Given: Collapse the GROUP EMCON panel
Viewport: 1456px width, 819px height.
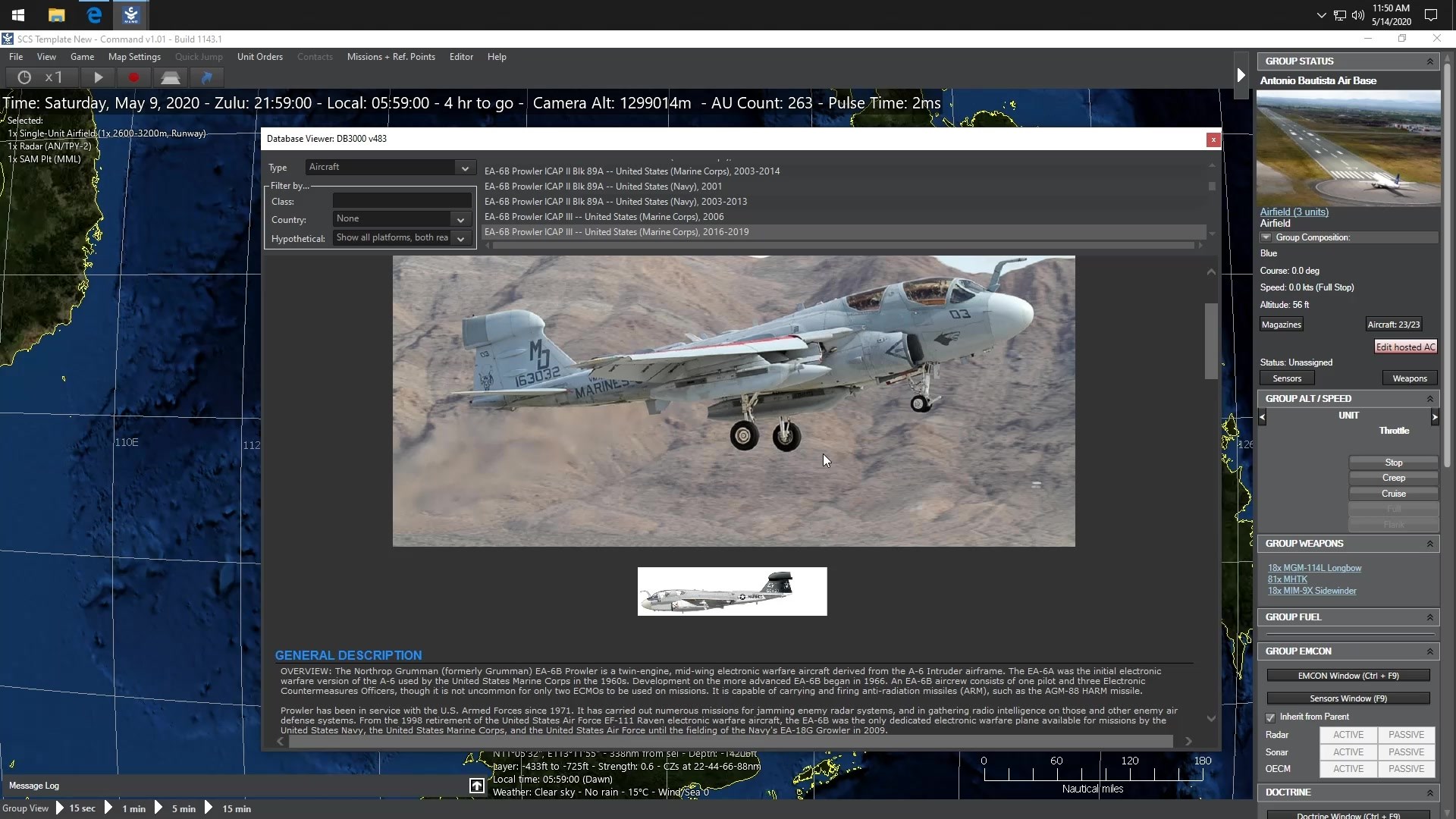Looking at the screenshot, I should [1429, 651].
